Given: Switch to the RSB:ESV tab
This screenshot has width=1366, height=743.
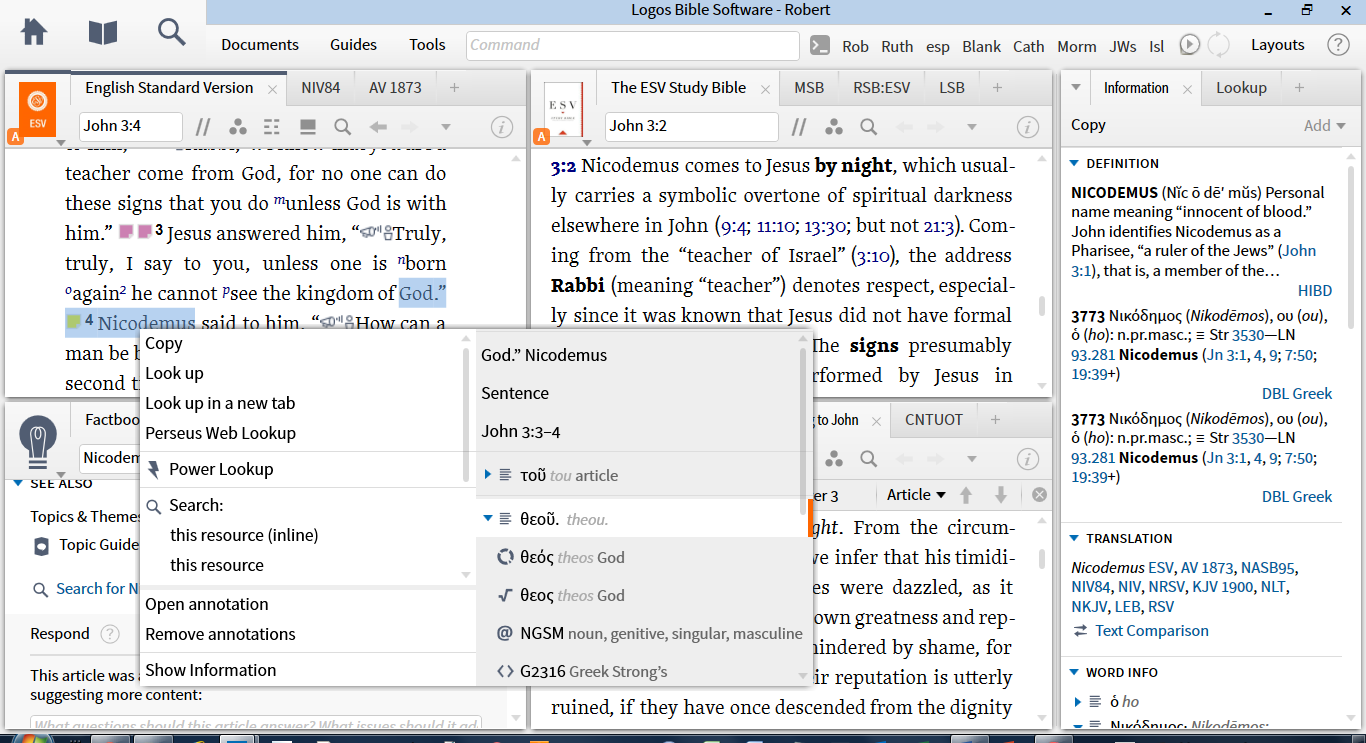Looking at the screenshot, I should (x=882, y=88).
